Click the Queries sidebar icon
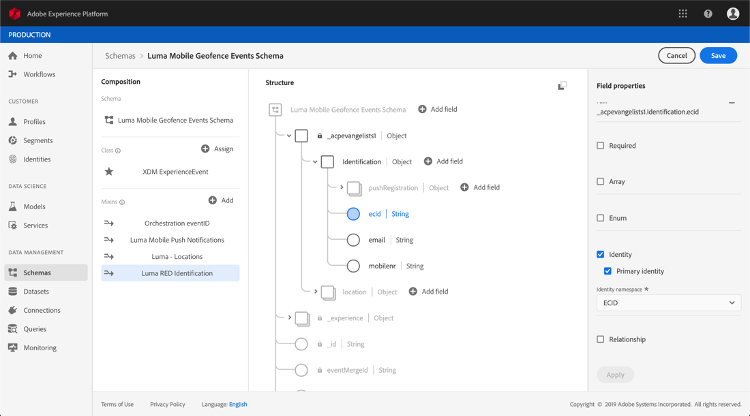 [13, 329]
